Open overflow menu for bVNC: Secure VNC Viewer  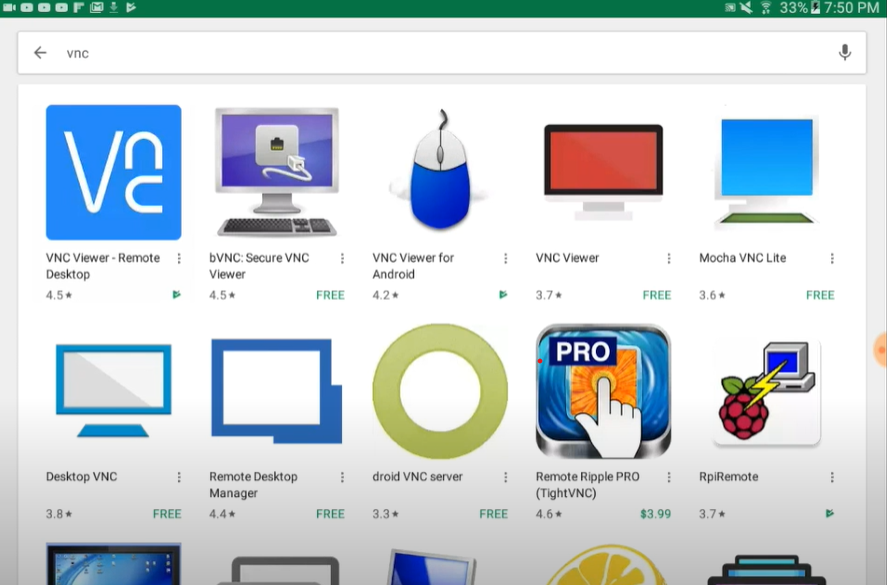click(x=342, y=258)
